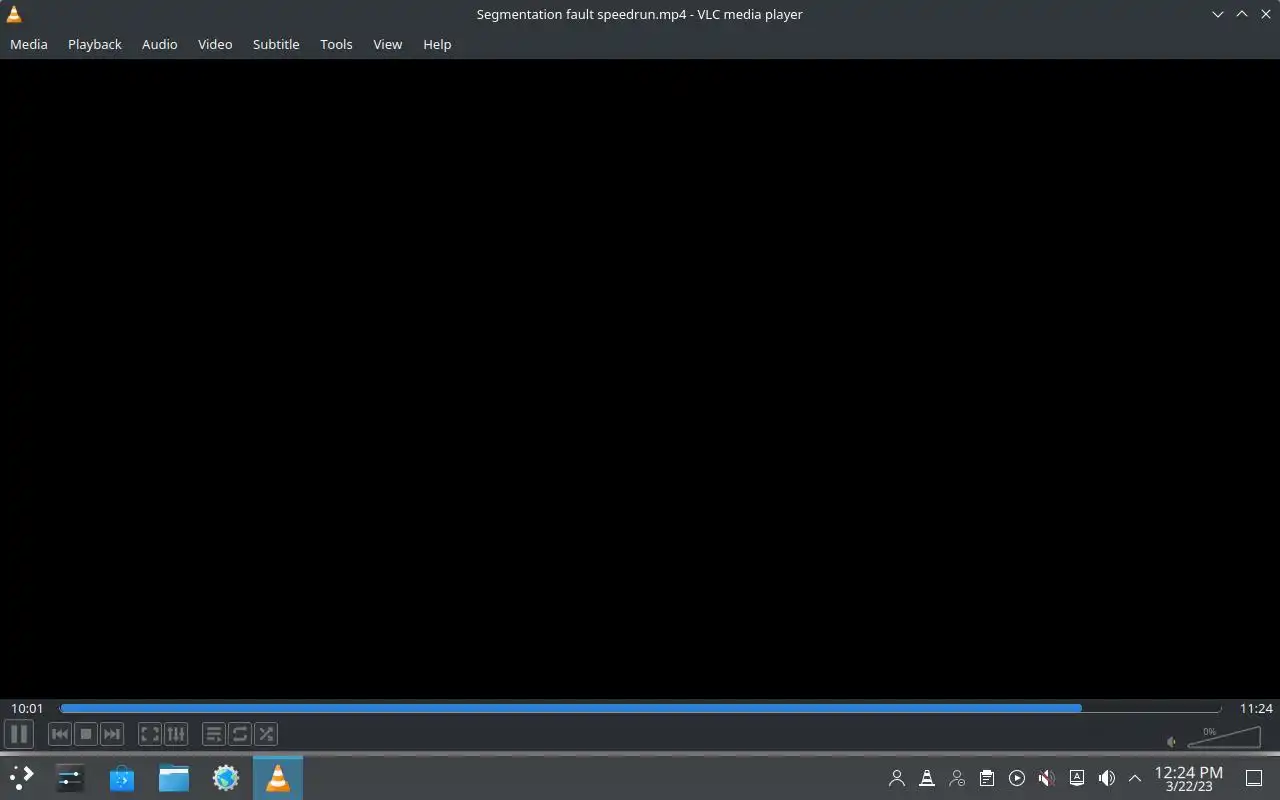1280x800 pixels.
Task: Toggle elapsed time display 10:01
Action: [x=27, y=708]
